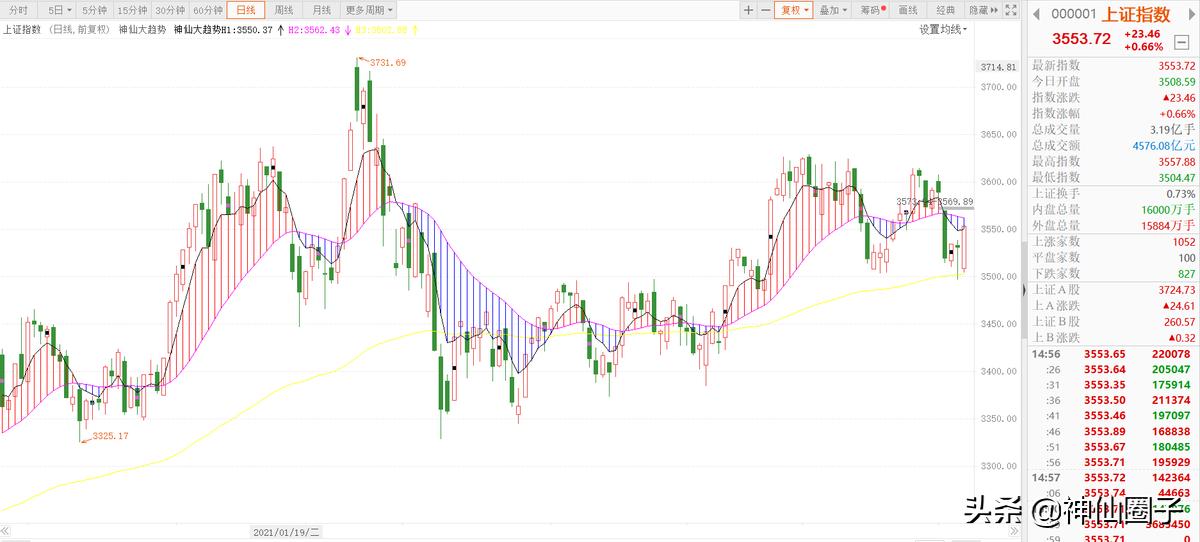Zoom out the chart with minus icon
This screenshot has height=542, width=1200.
(x=765, y=10)
